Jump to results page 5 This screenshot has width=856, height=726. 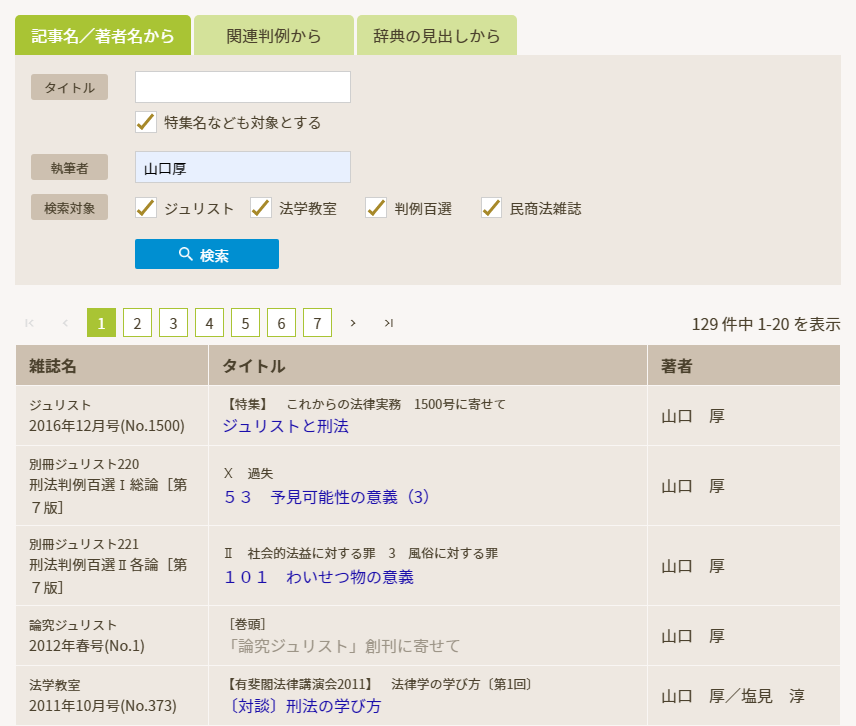(x=246, y=323)
